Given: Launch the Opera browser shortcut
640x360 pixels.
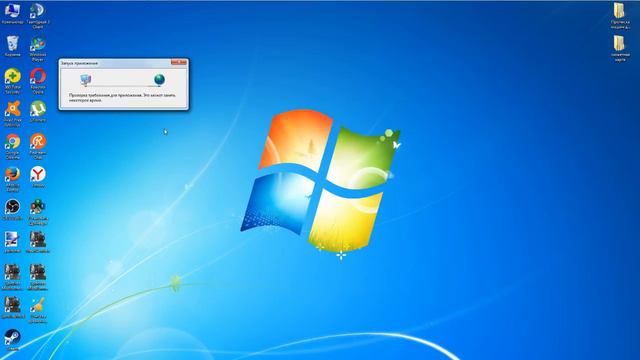Looking at the screenshot, I should click(38, 81).
